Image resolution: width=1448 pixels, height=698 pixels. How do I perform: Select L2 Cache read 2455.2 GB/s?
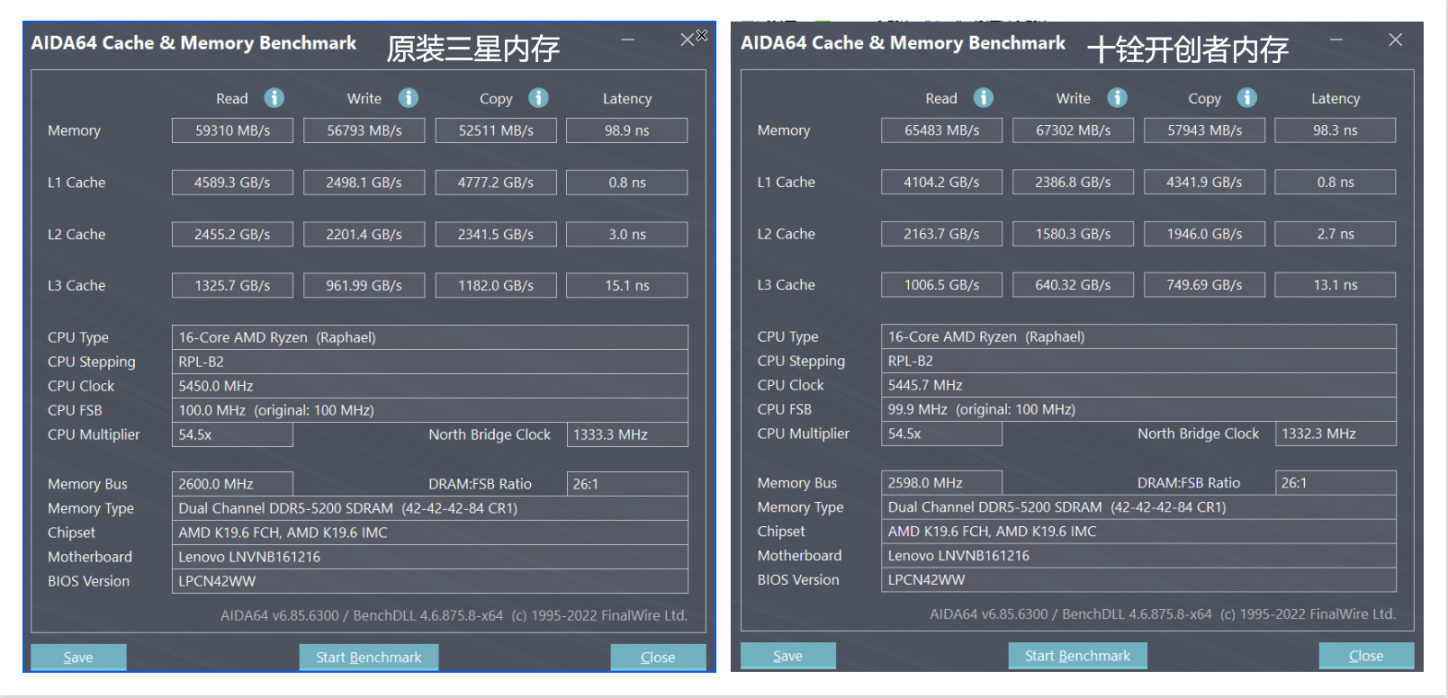(232, 234)
